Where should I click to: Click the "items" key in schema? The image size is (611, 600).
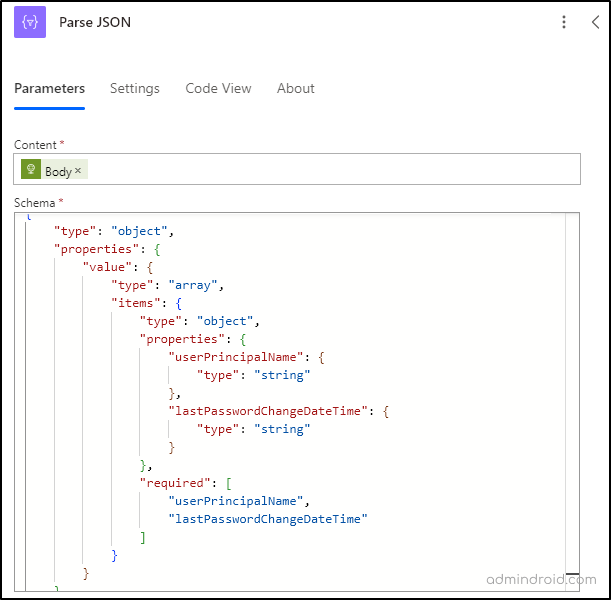(136, 303)
